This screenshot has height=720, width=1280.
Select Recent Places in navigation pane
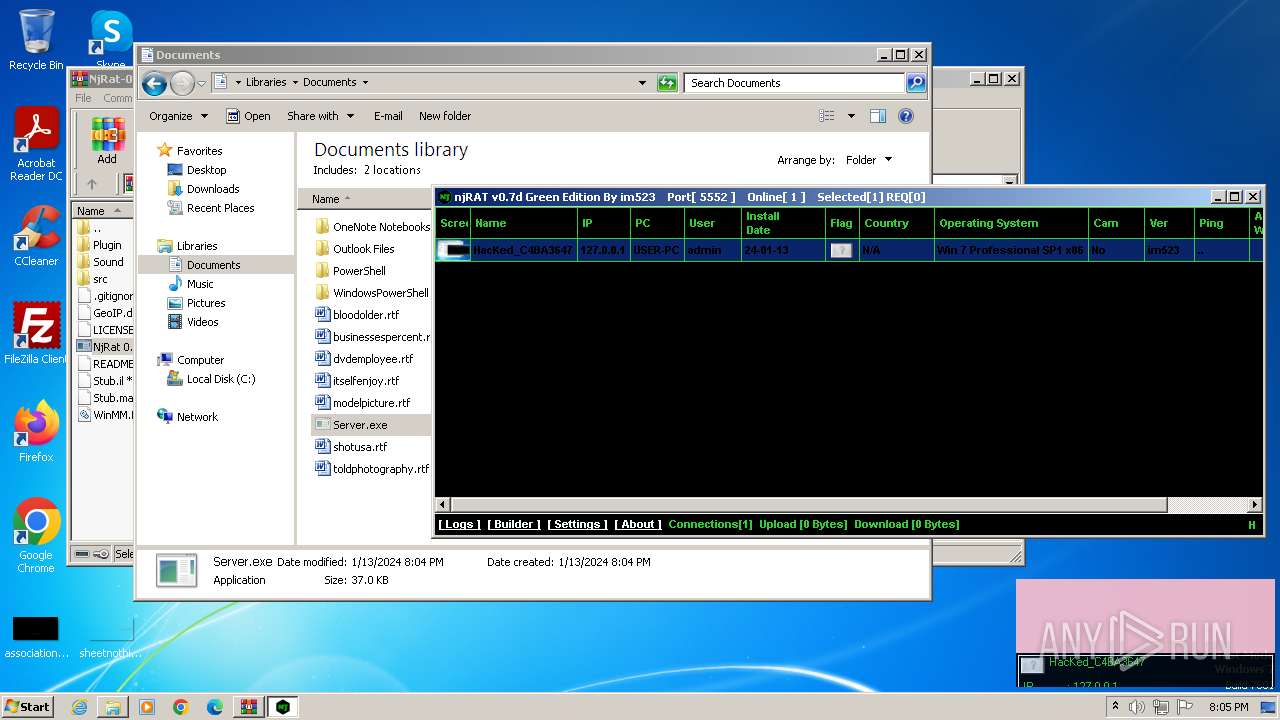click(220, 208)
